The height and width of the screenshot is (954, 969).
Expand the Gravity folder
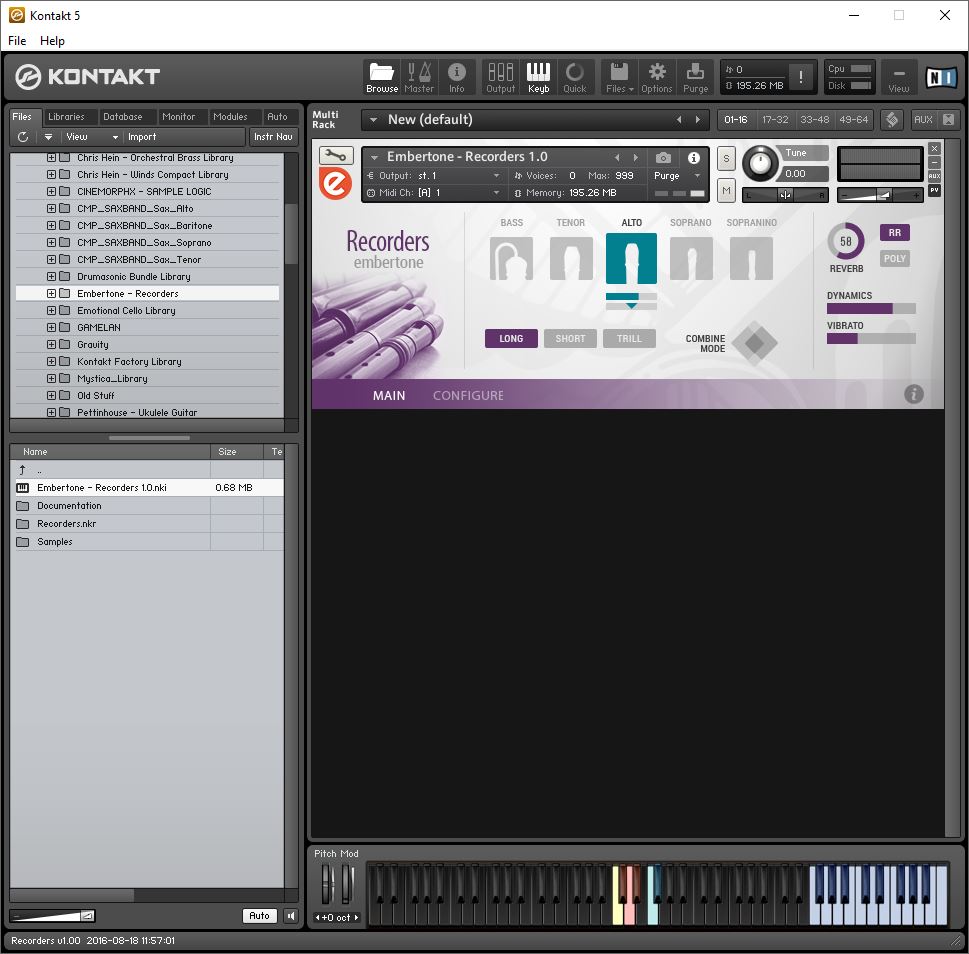click(x=51, y=344)
